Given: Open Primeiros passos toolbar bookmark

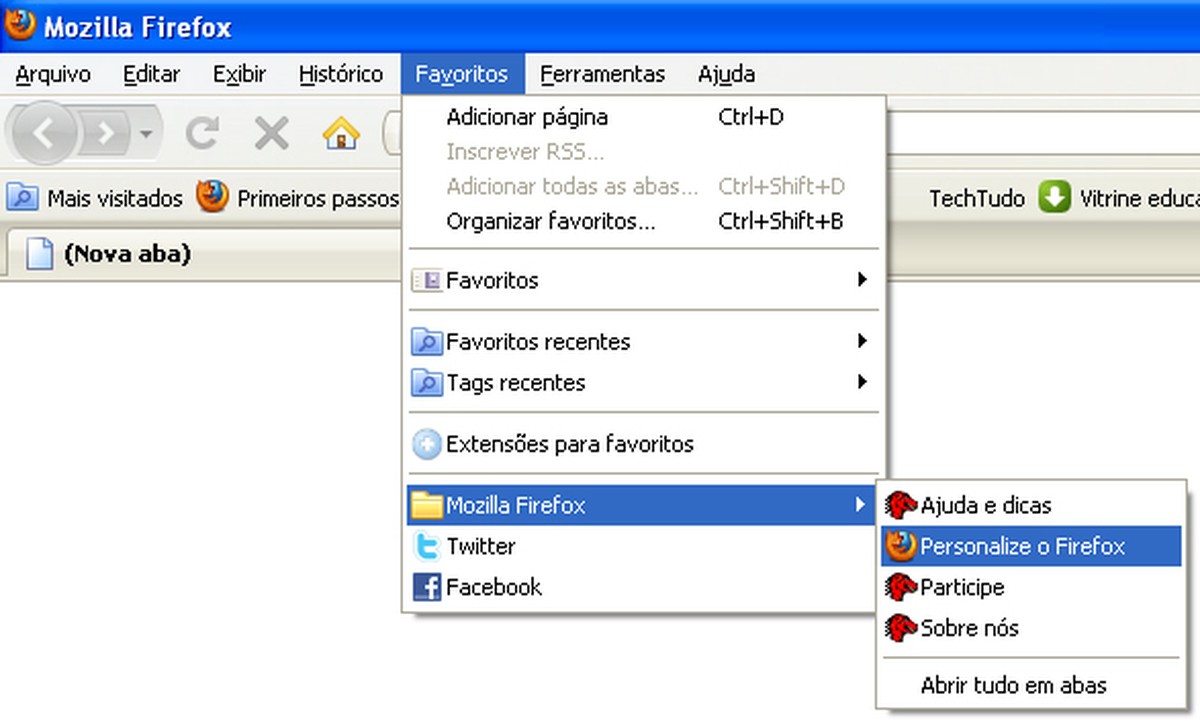Looking at the screenshot, I should pyautogui.click(x=298, y=198).
